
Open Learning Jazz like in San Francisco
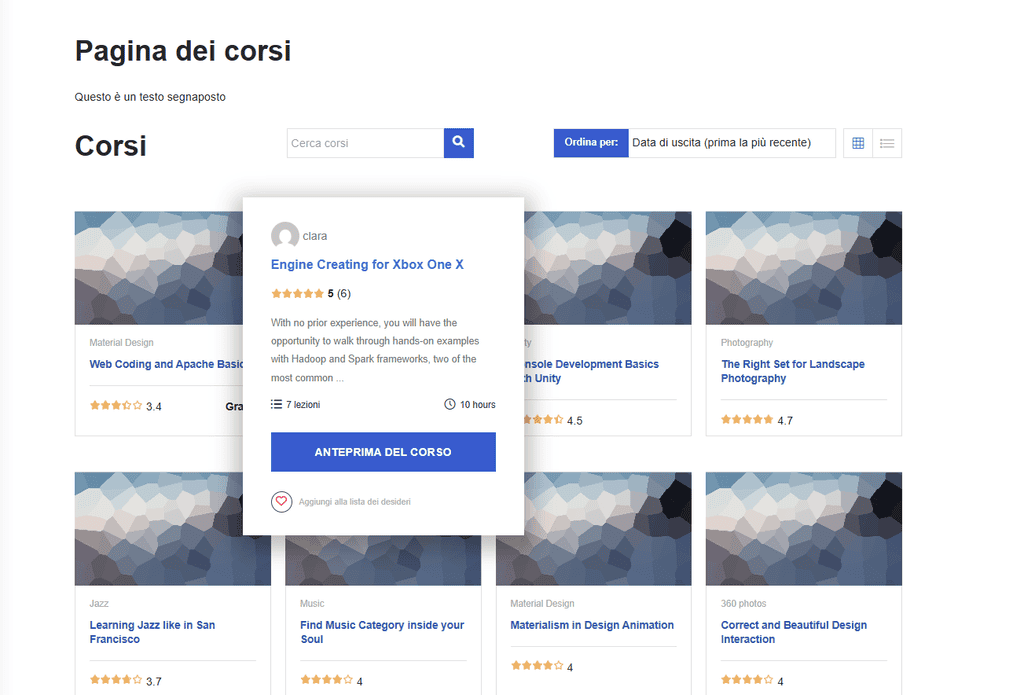pos(152,632)
